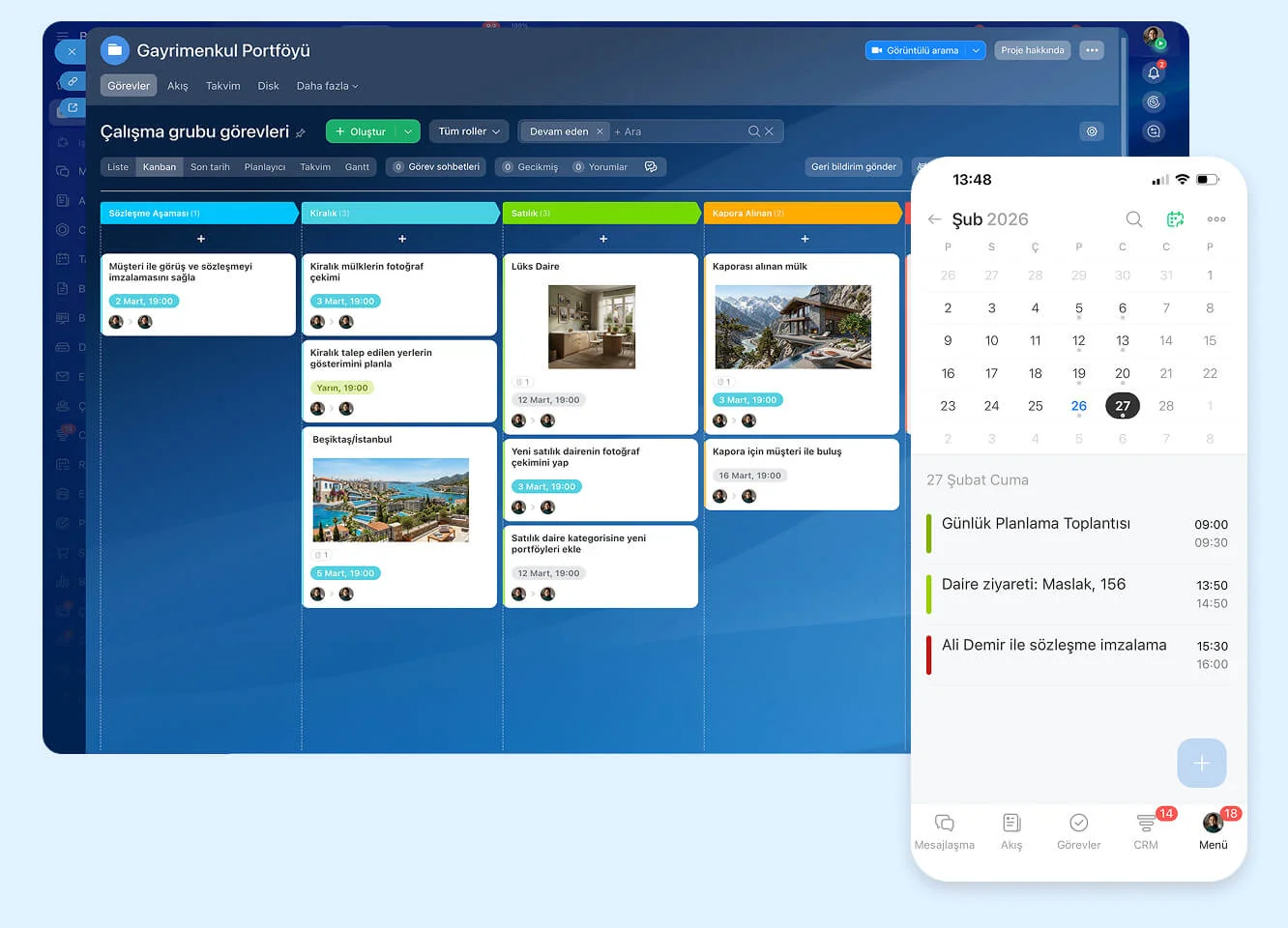This screenshot has height=928, width=1288.
Task: Open Mesajlaşma in the mobile bottom bar
Action: pyautogui.click(x=944, y=831)
